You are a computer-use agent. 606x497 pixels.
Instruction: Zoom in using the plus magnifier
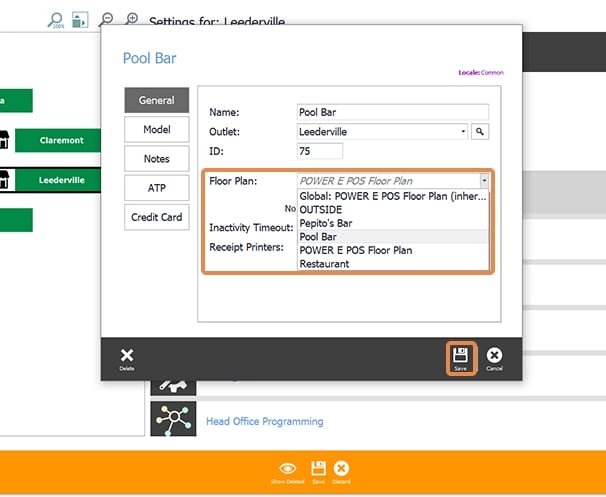pyautogui.click(x=132, y=18)
